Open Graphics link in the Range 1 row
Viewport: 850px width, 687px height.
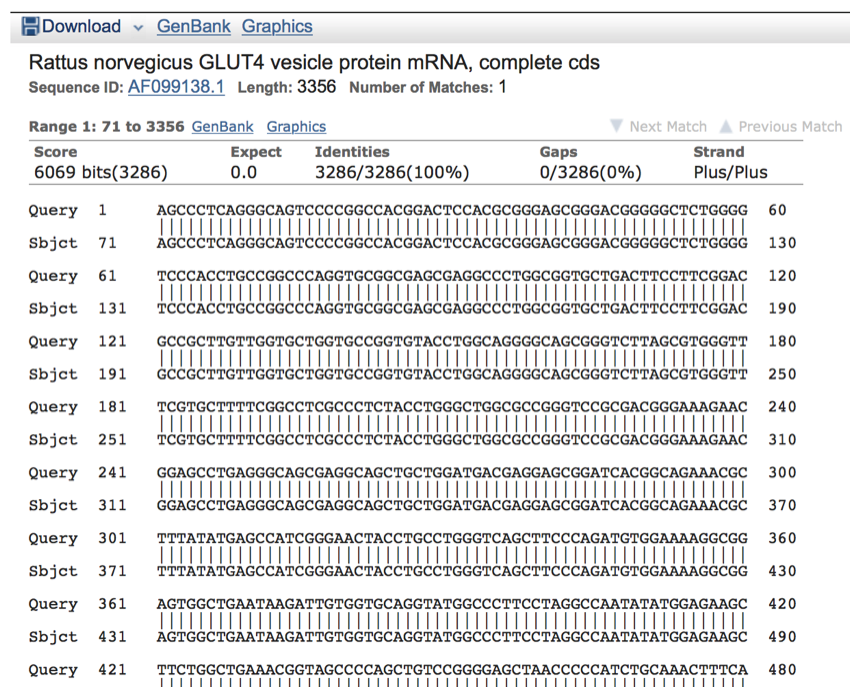pyautogui.click(x=296, y=127)
